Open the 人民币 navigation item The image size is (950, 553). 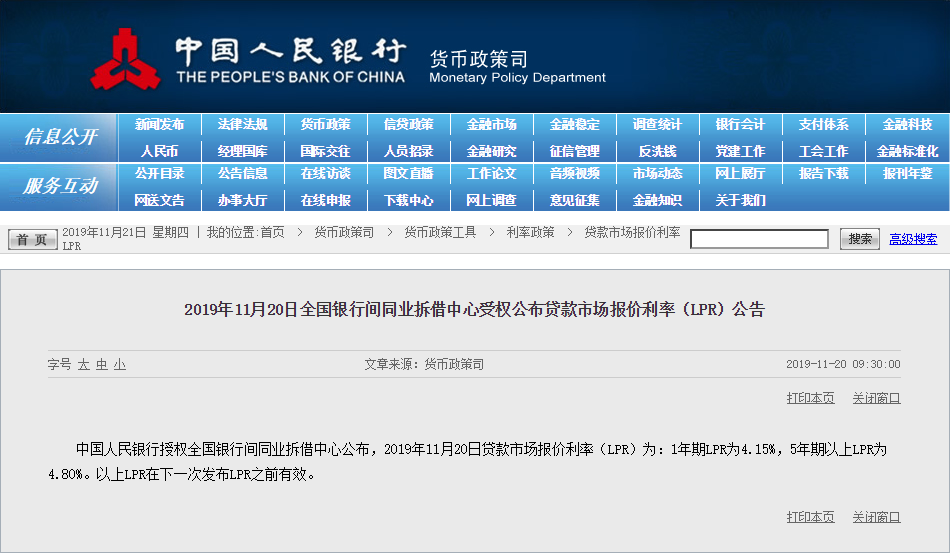[160, 151]
